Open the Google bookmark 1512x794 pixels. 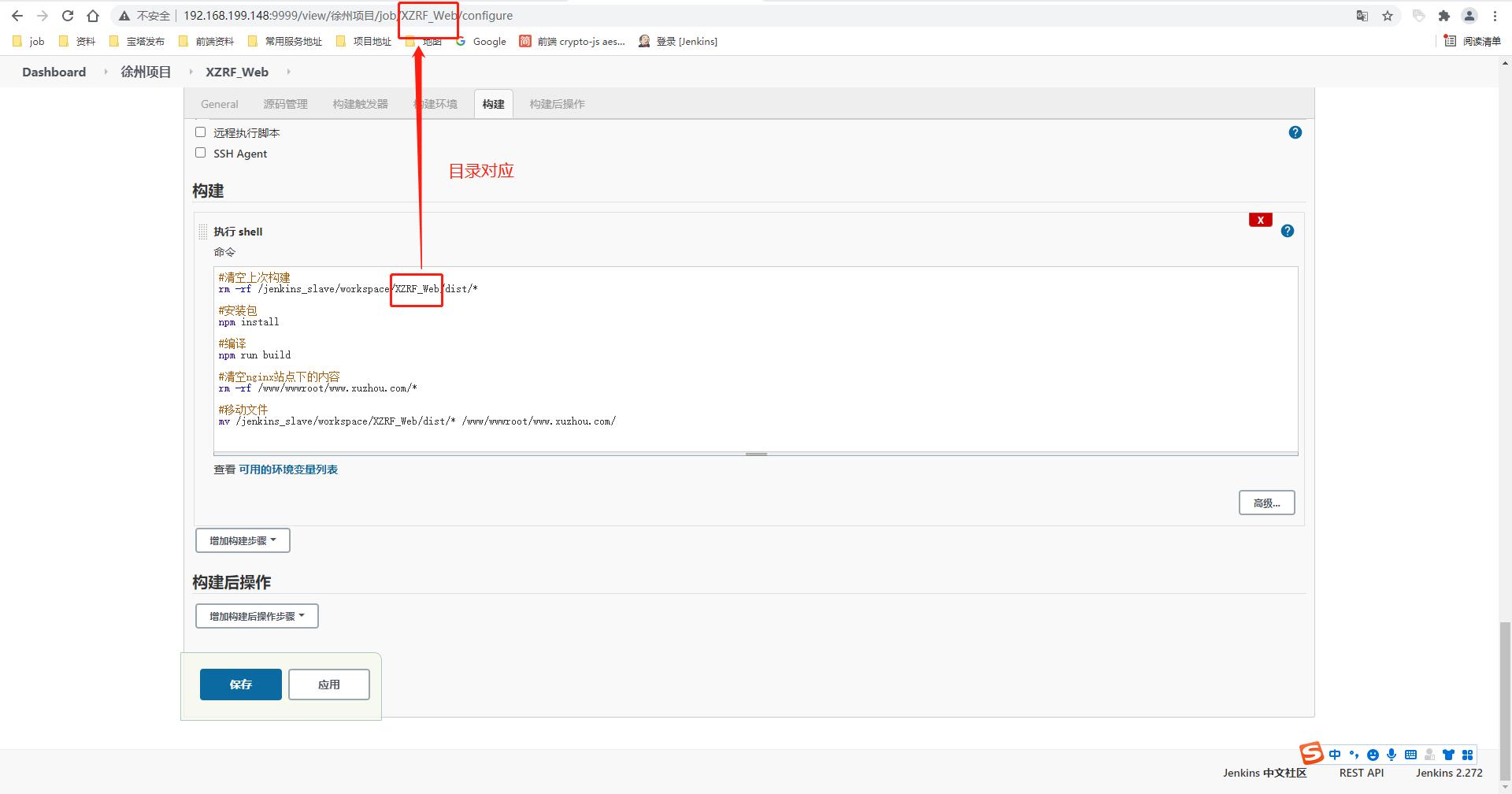(481, 41)
